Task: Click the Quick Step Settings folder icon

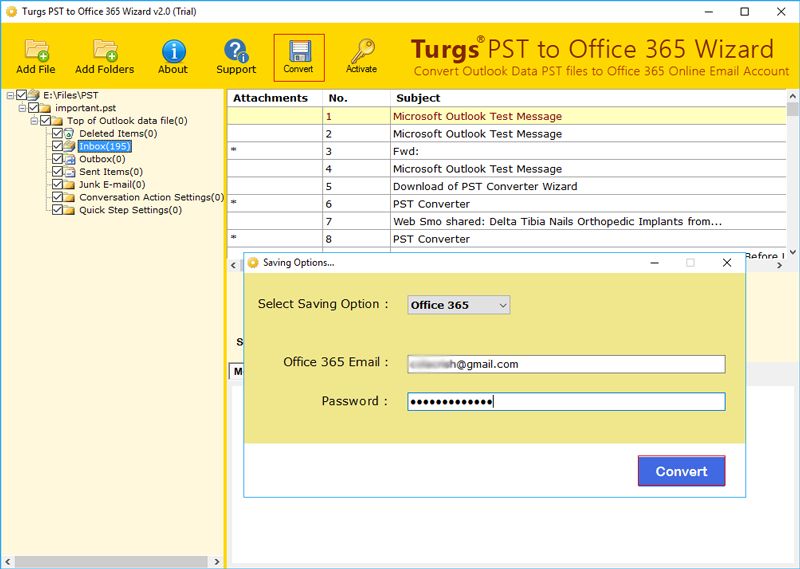Action: coord(69,210)
